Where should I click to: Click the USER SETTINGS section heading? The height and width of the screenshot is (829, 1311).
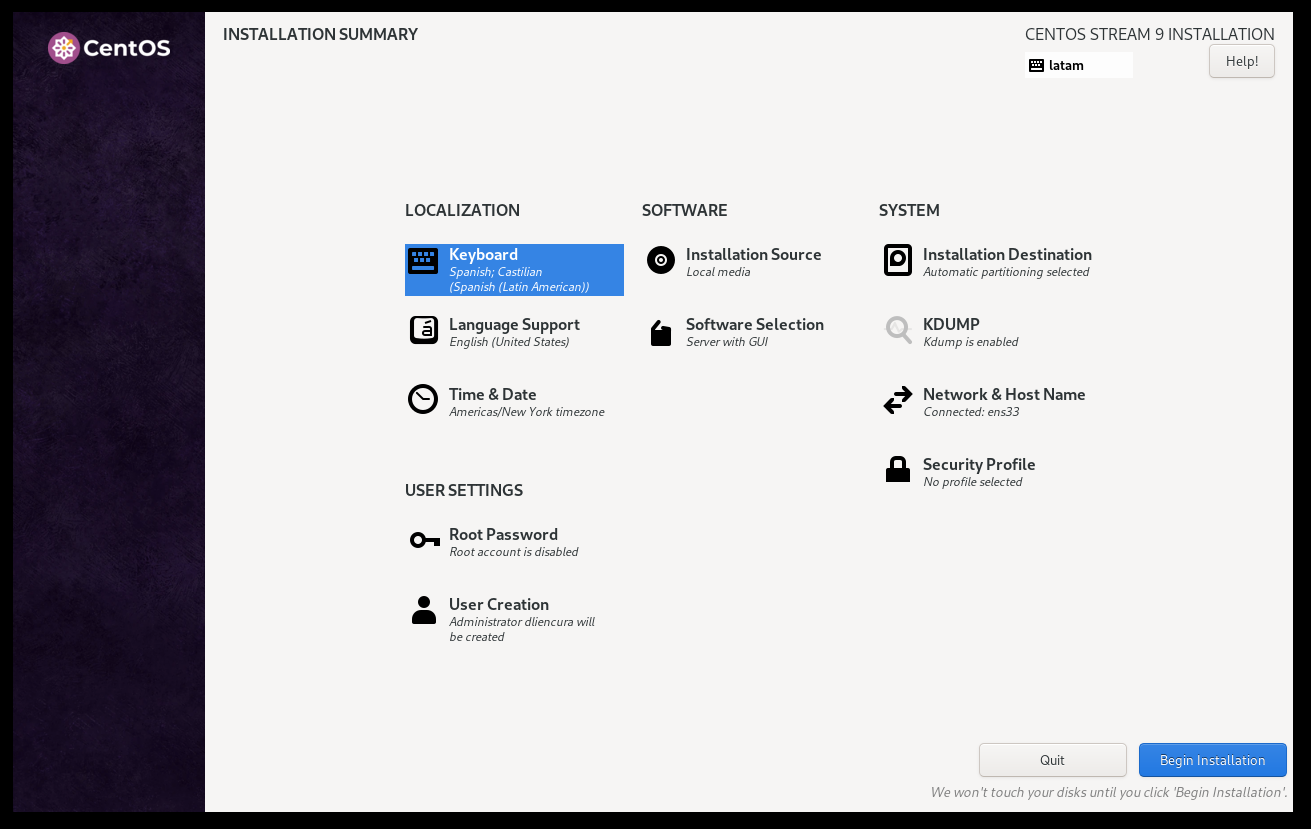tap(464, 490)
